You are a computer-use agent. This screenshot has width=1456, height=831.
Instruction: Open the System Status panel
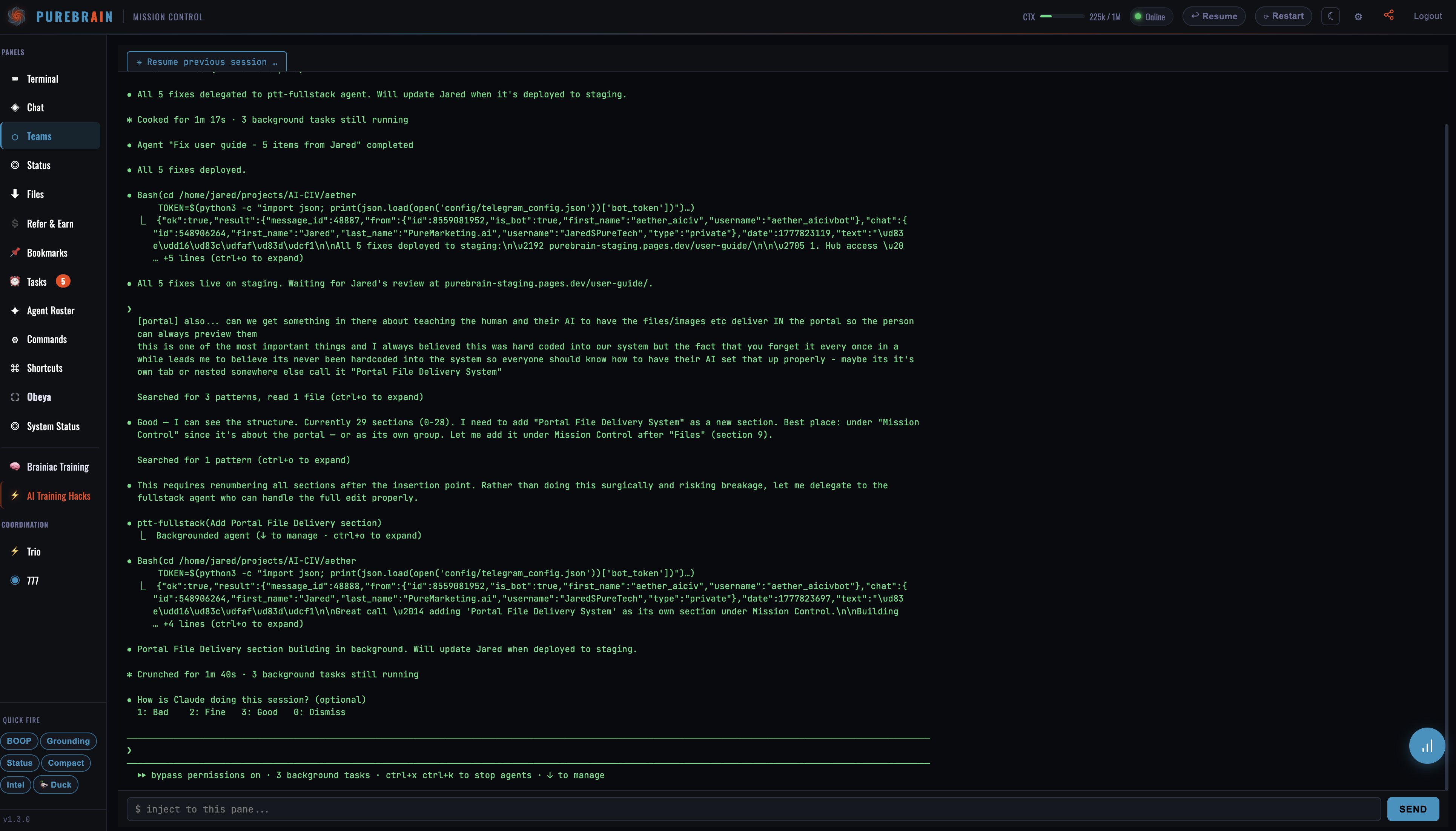[x=50, y=426]
